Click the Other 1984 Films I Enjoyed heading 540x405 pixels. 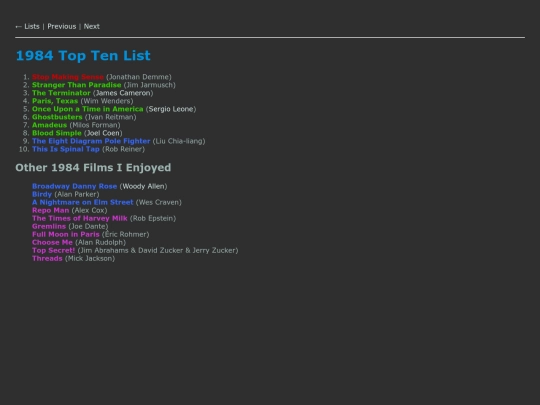tap(93, 168)
